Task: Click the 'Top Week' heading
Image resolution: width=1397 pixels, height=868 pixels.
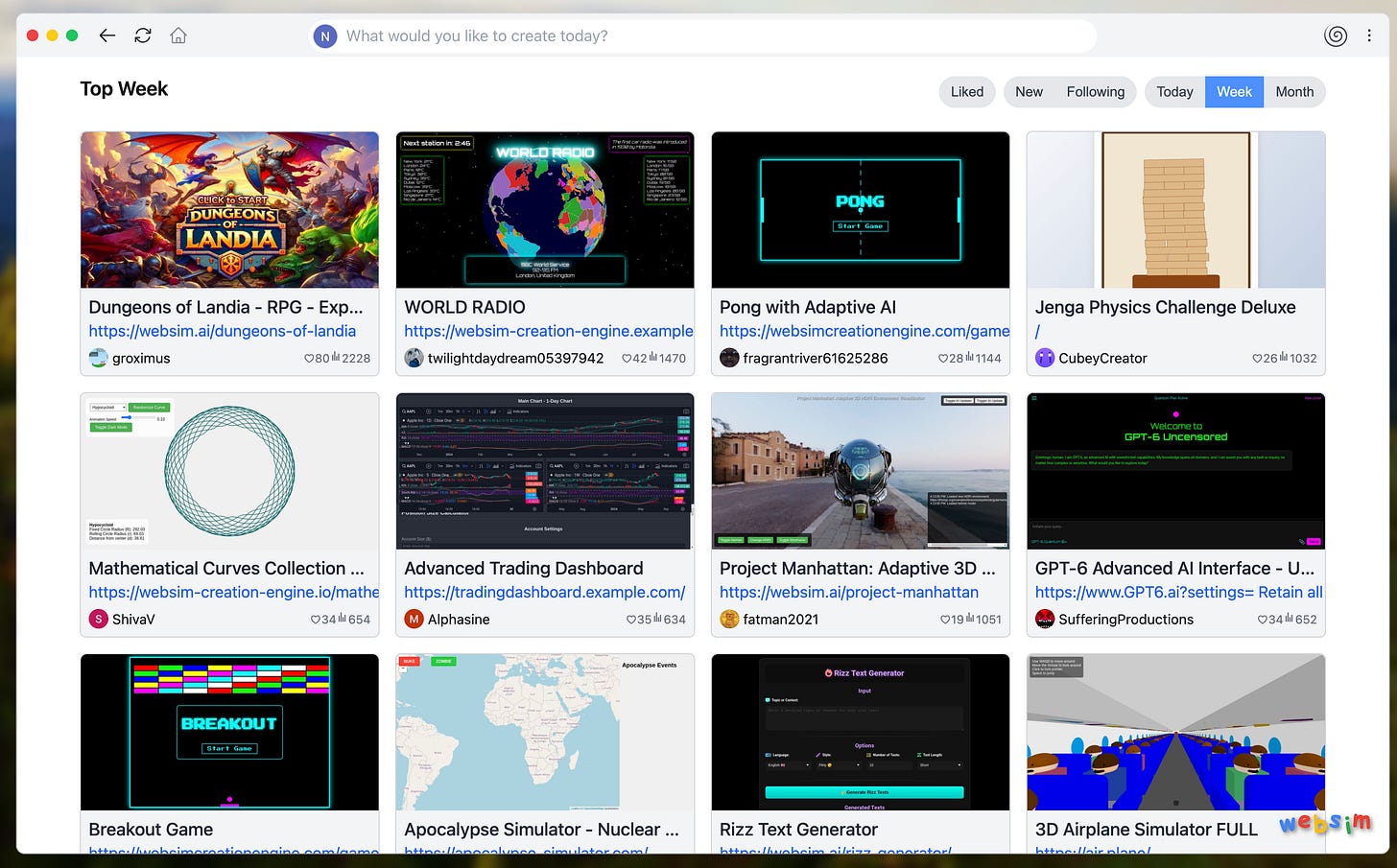Action: [x=124, y=89]
